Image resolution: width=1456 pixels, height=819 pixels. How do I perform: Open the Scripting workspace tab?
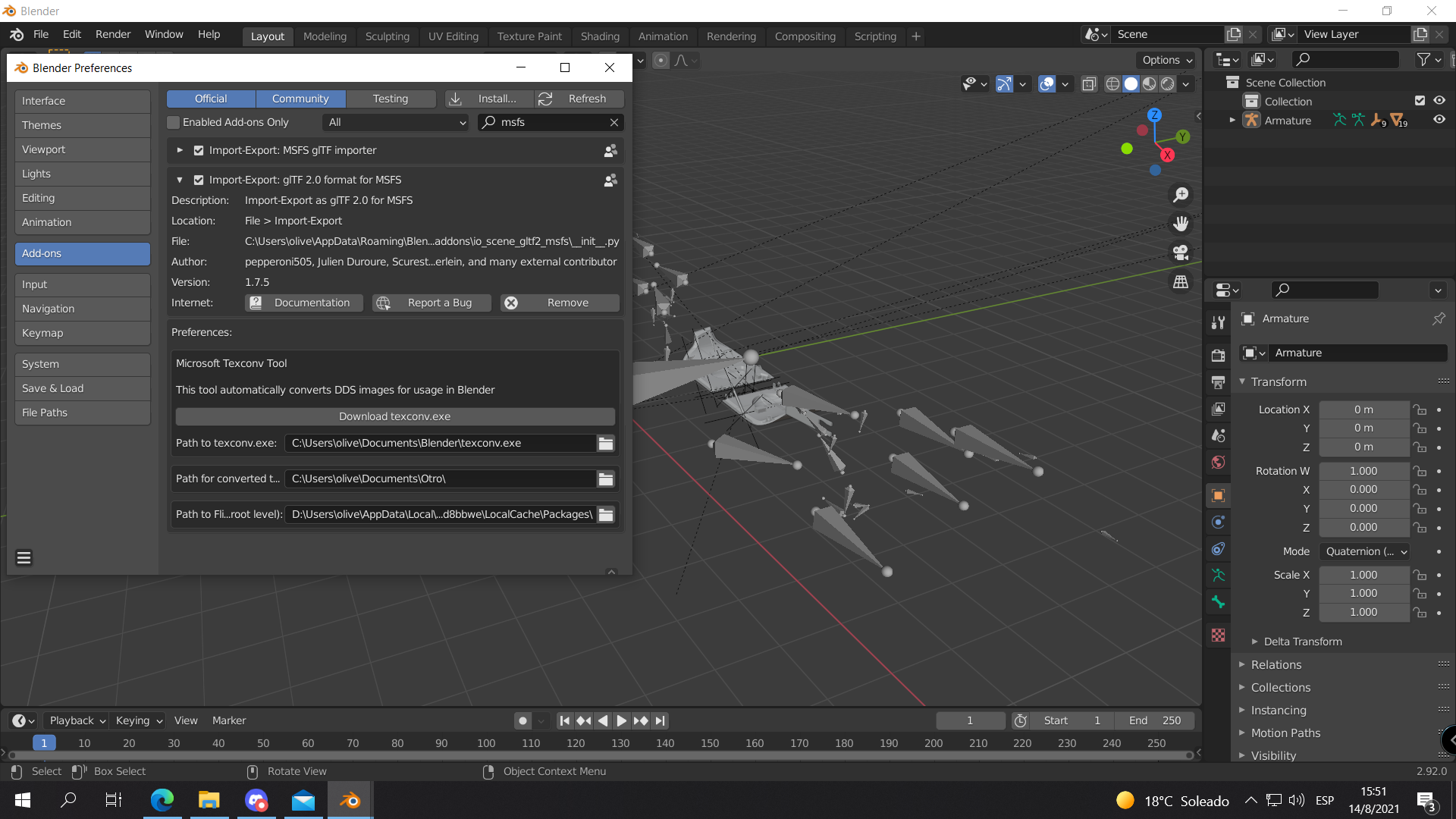(x=875, y=36)
